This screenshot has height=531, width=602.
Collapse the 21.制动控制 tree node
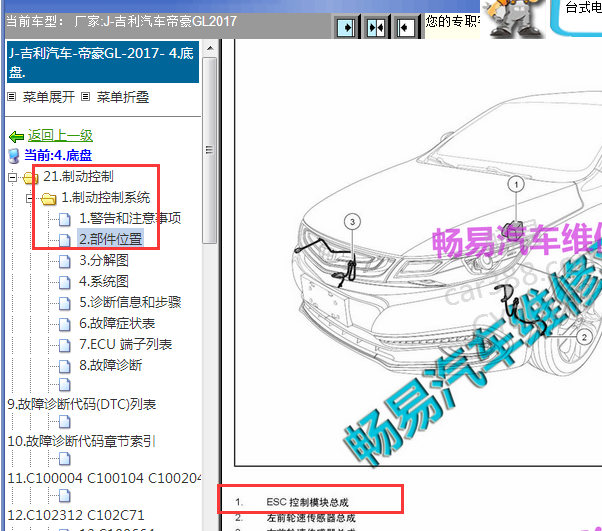12,177
